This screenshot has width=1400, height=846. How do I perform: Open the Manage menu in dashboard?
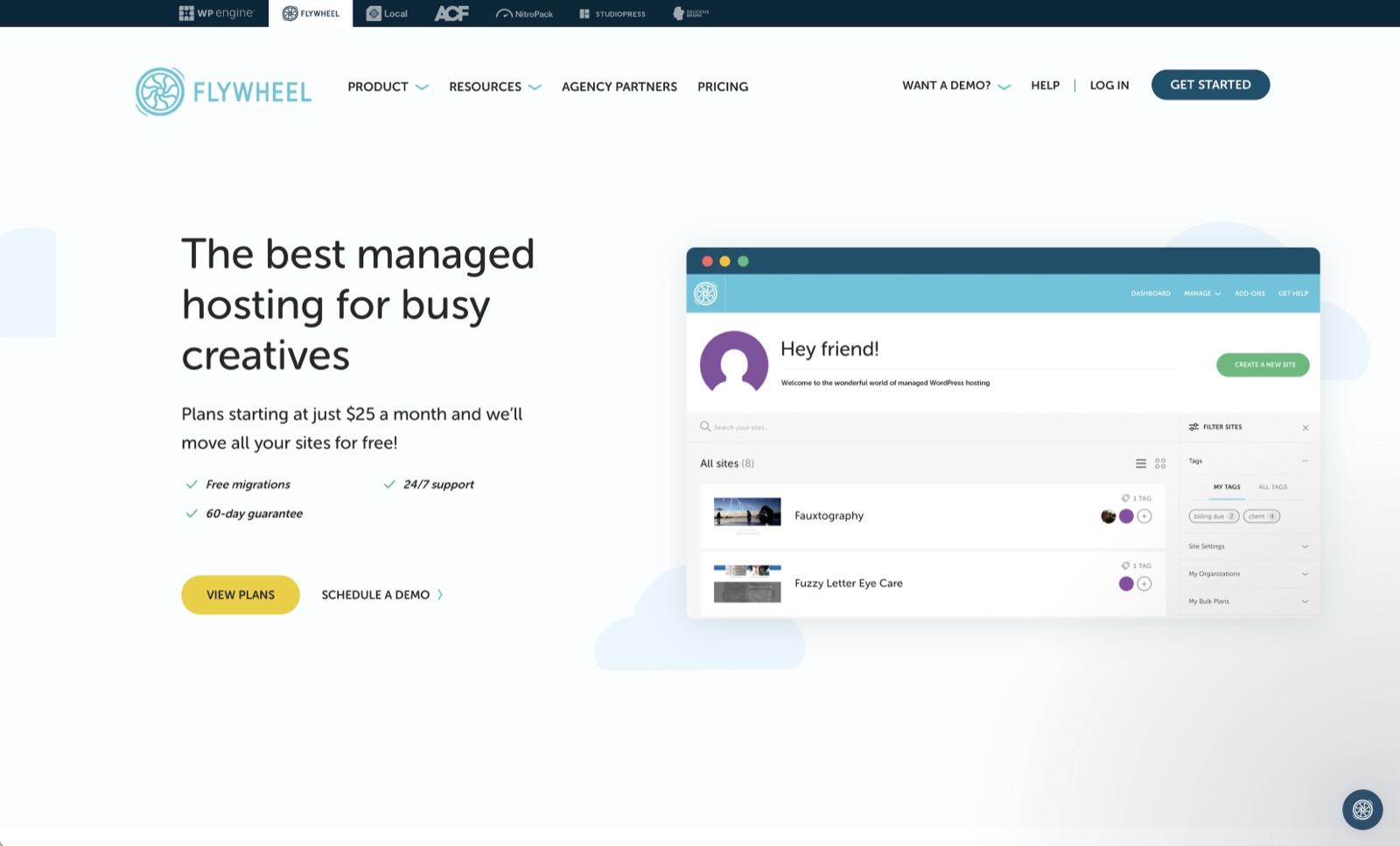point(1202,294)
